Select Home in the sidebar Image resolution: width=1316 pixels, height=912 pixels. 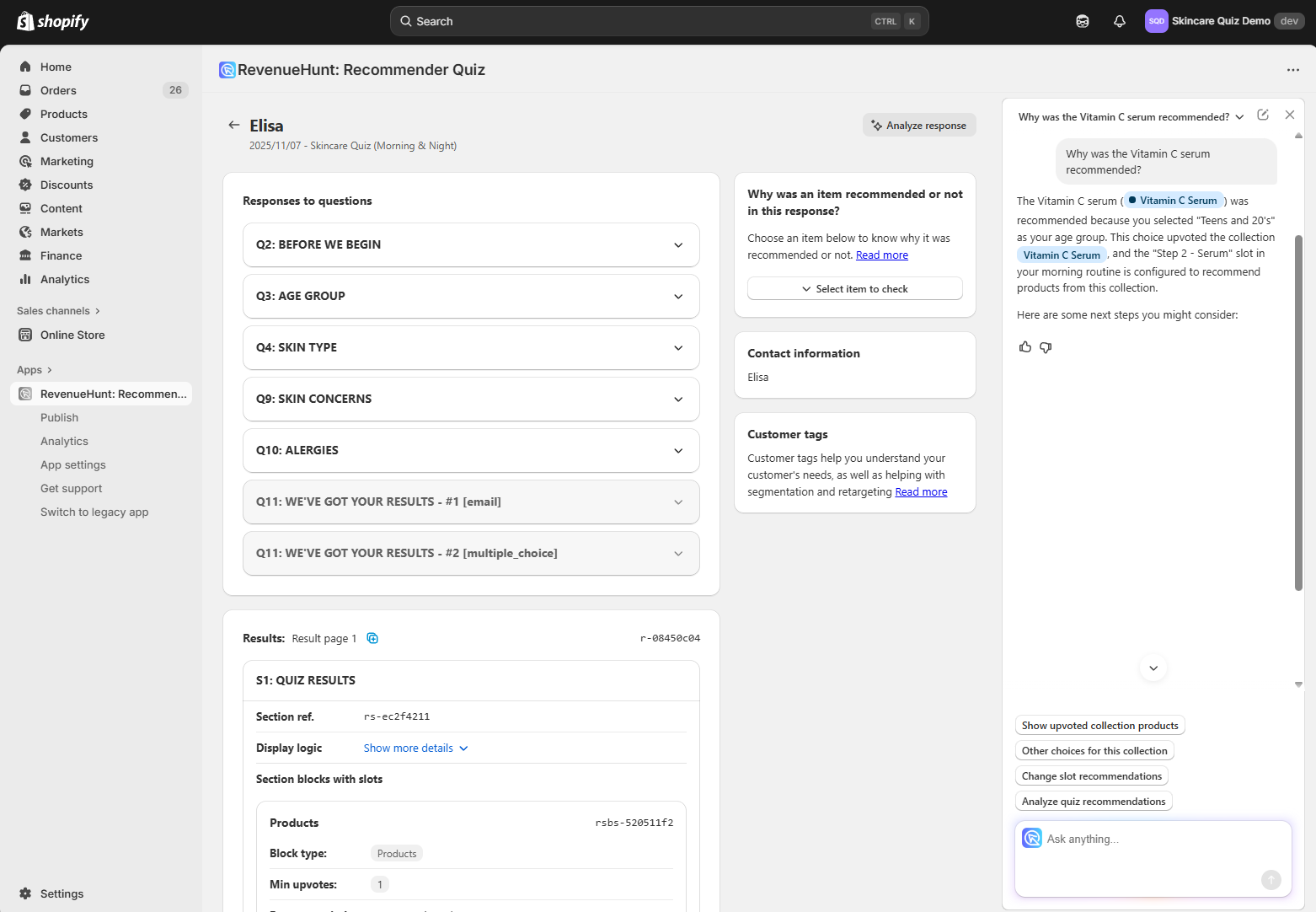[x=56, y=67]
